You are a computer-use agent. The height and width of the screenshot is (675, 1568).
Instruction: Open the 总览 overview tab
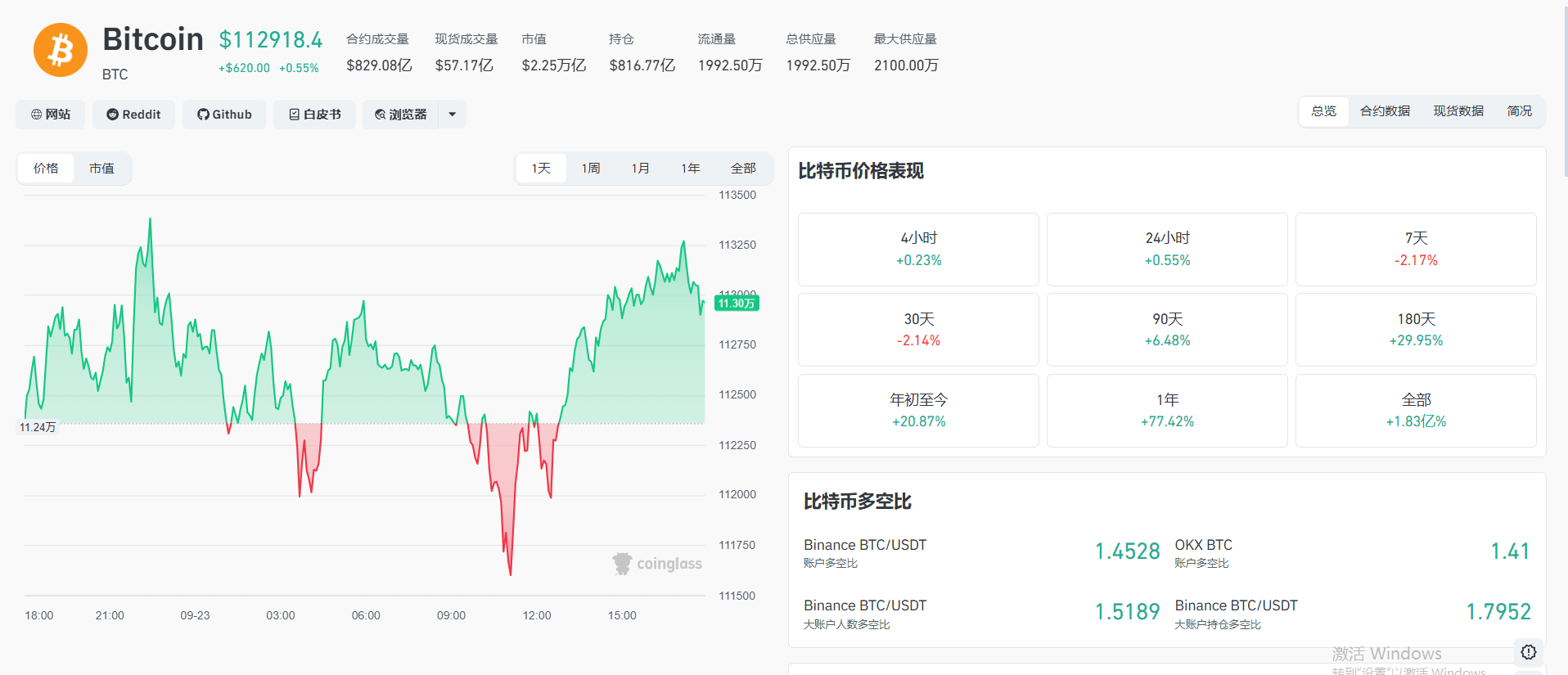(x=1323, y=111)
